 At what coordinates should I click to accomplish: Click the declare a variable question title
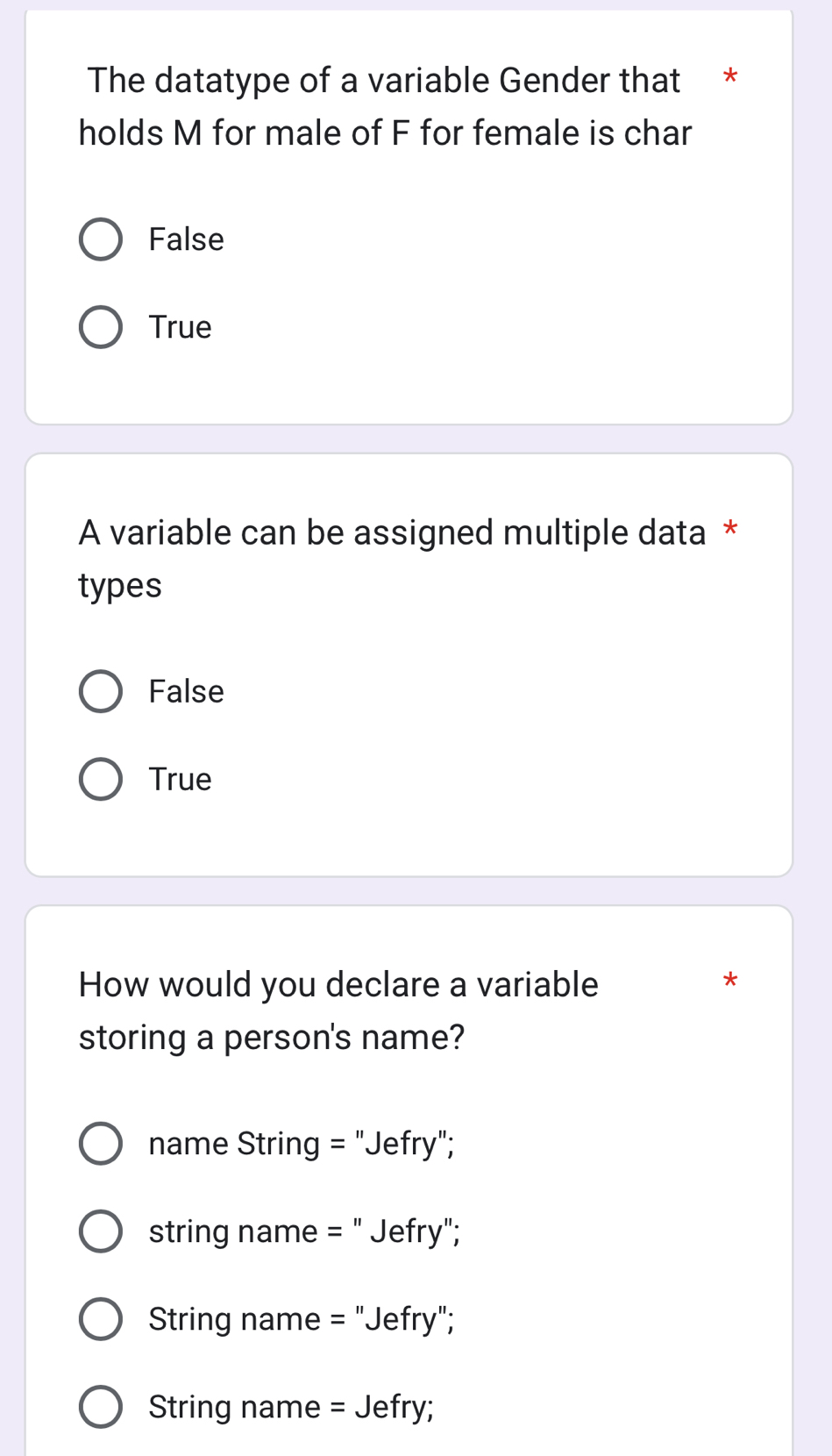coord(338,1009)
